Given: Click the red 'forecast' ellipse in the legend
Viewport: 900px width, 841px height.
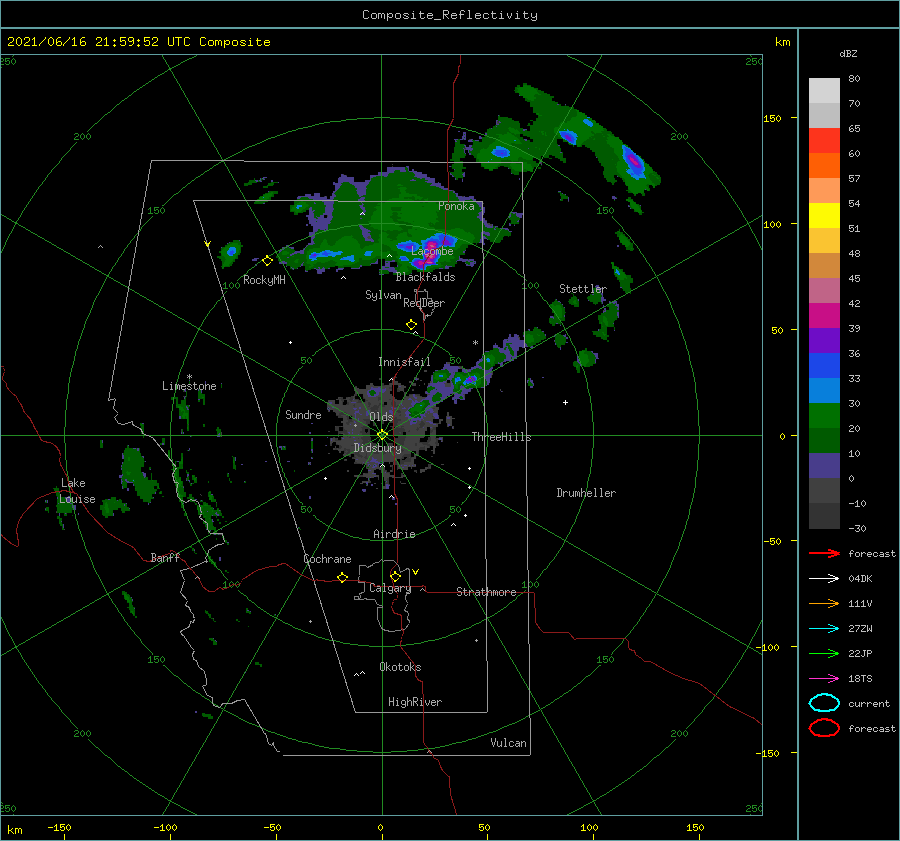Looking at the screenshot, I should (x=824, y=728).
